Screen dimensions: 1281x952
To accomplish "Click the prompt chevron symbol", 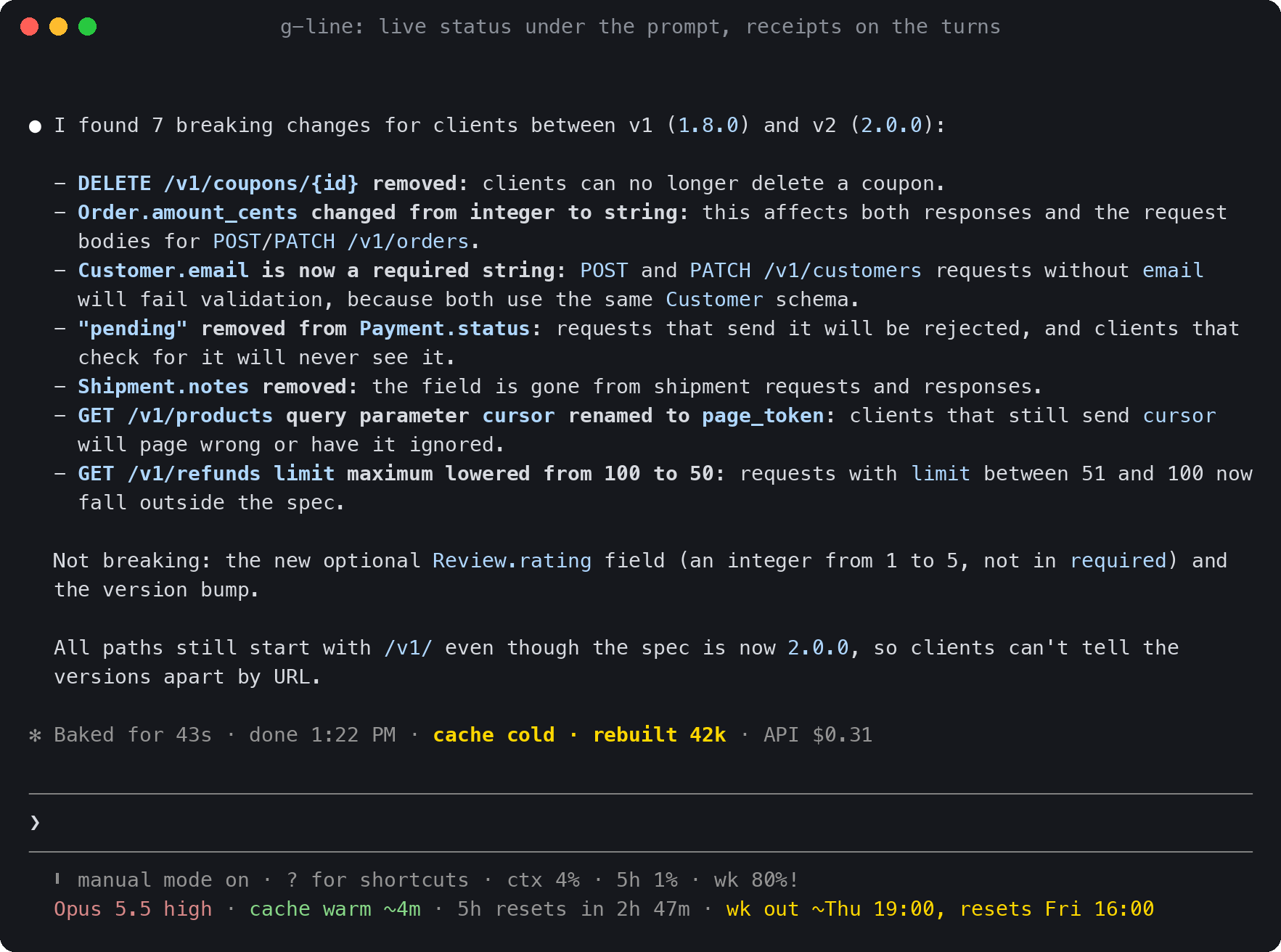I will (35, 822).
